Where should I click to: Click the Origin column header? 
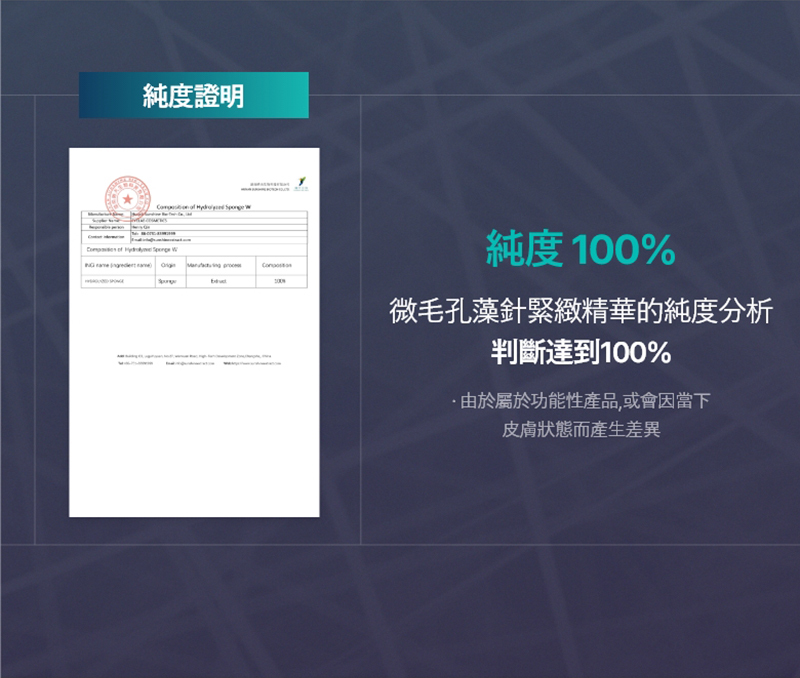click(168, 265)
